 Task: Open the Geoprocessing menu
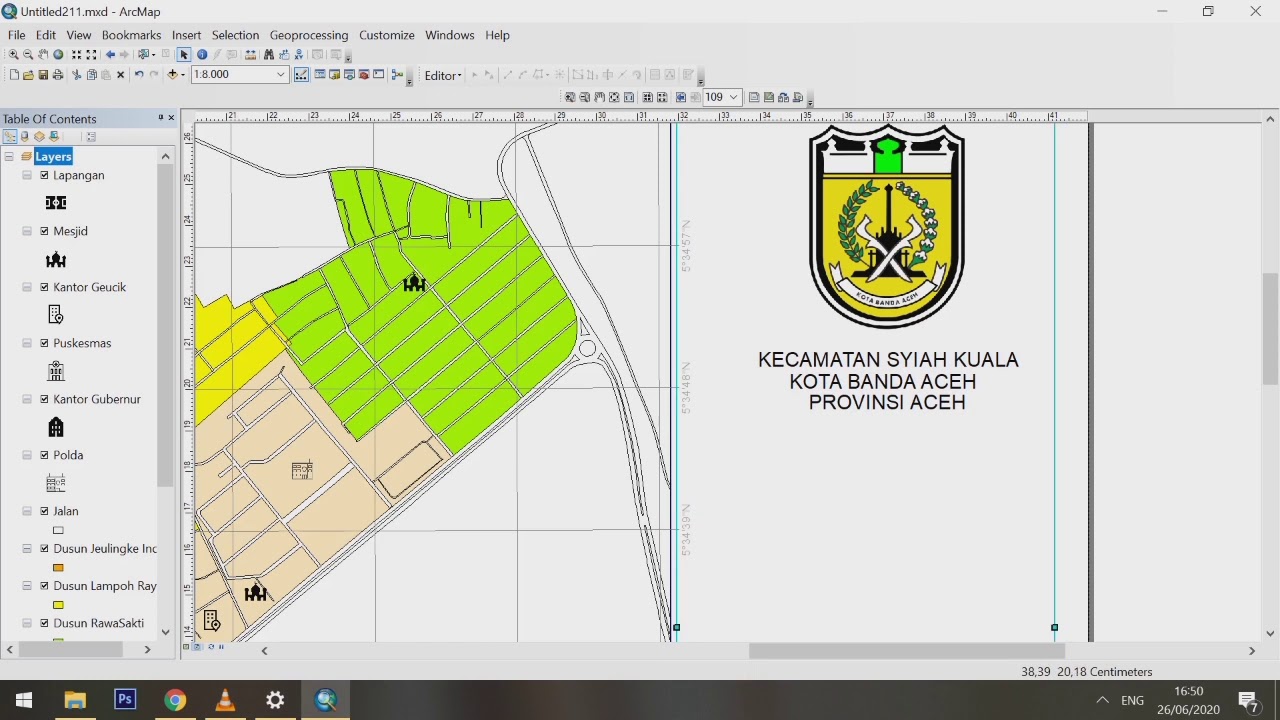click(309, 35)
